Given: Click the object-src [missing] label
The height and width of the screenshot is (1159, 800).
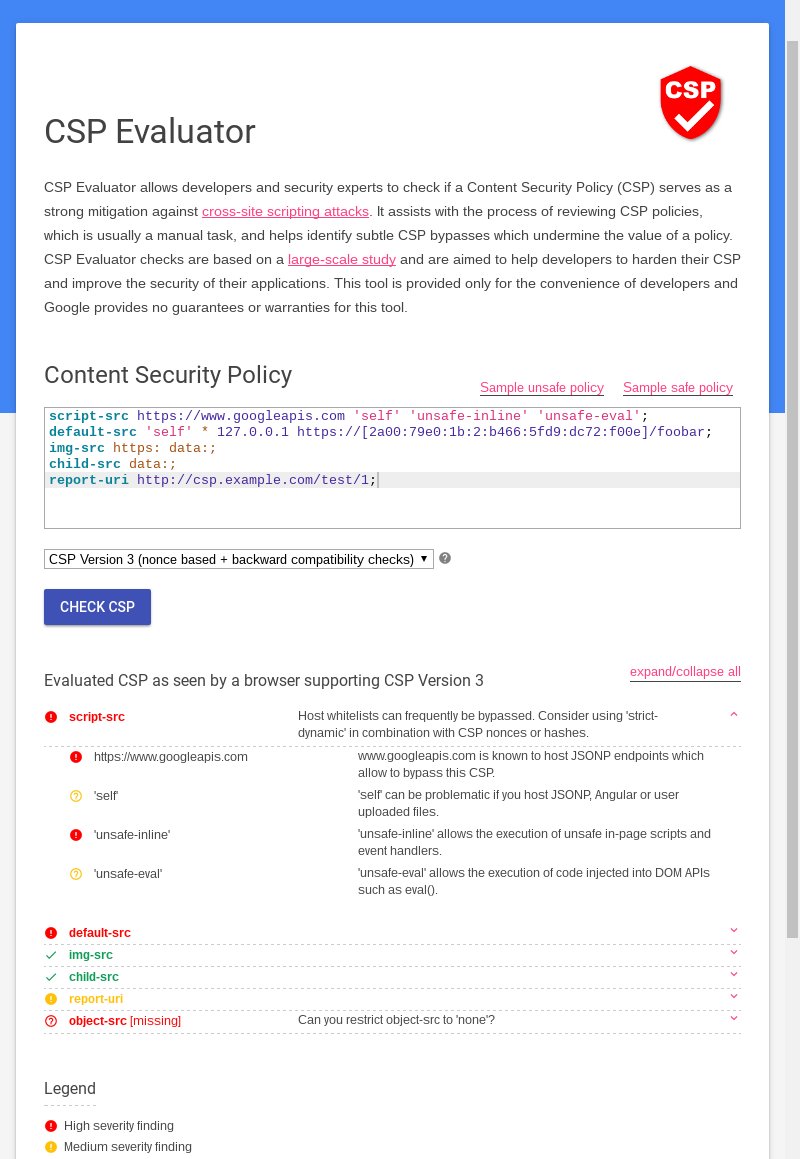Looking at the screenshot, I should (125, 1021).
